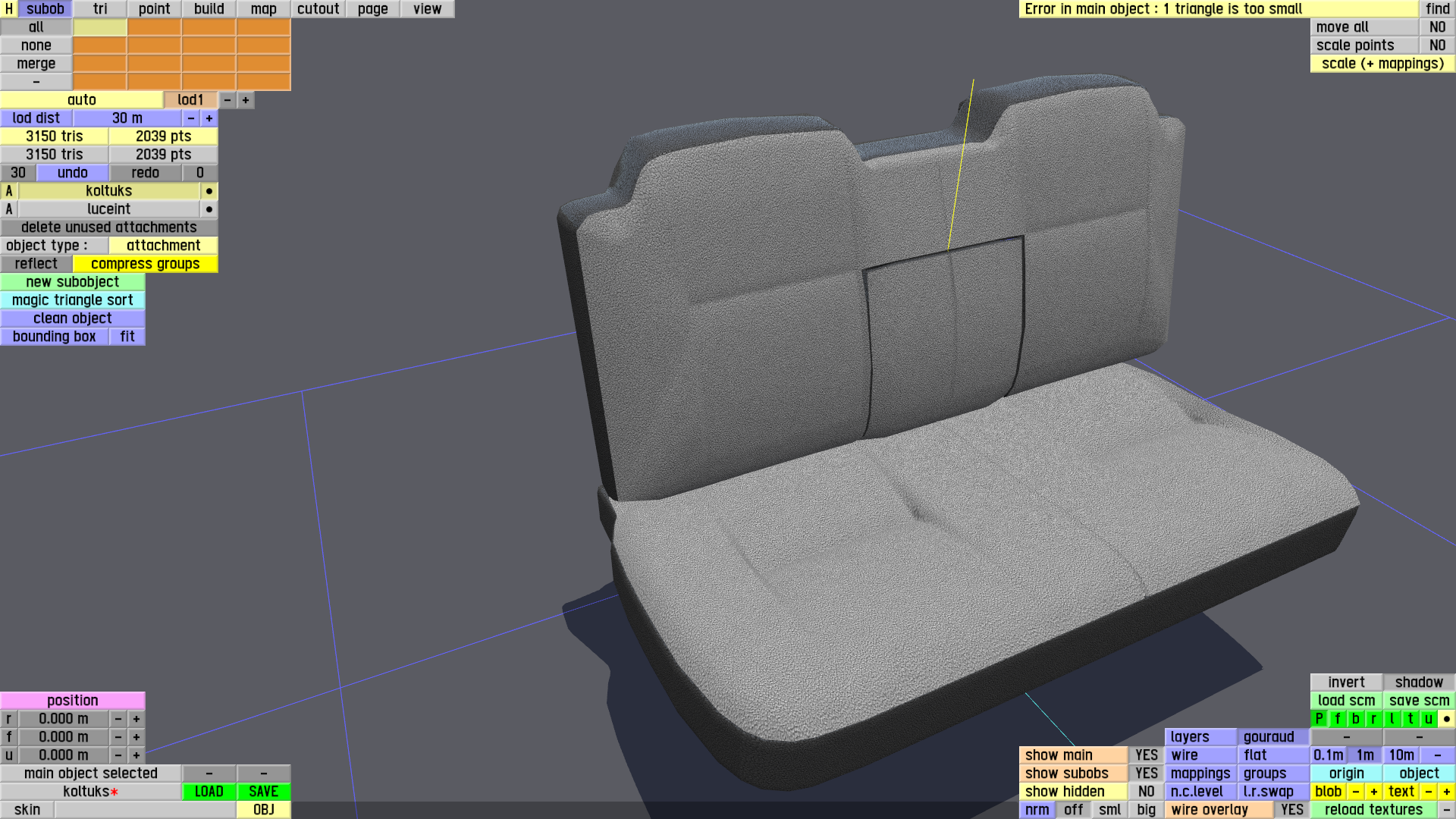Image resolution: width=1456 pixels, height=819 pixels.
Task: Click the dot button beside luceint attachment
Action: click(x=209, y=209)
